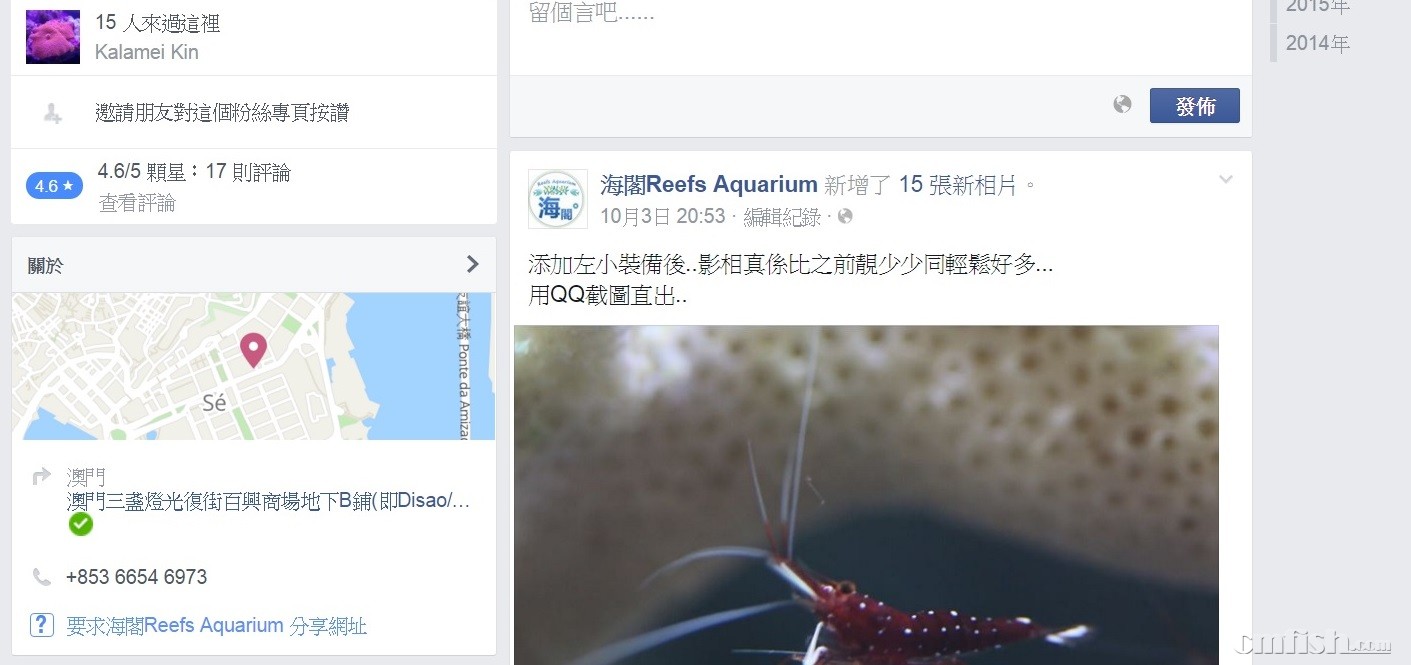Open the shrimp photo in the post
The image size is (1411, 665).
coord(866,495)
